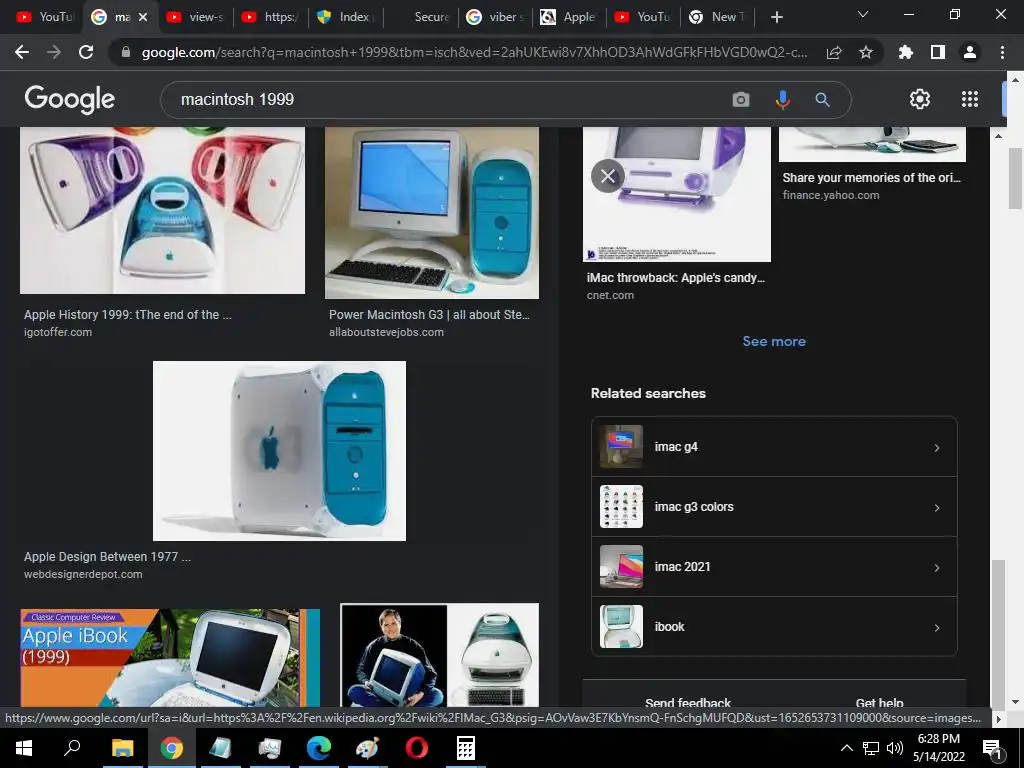Viewport: 1024px width, 768px height.
Task: Open the Google apps grid
Action: (x=970, y=99)
